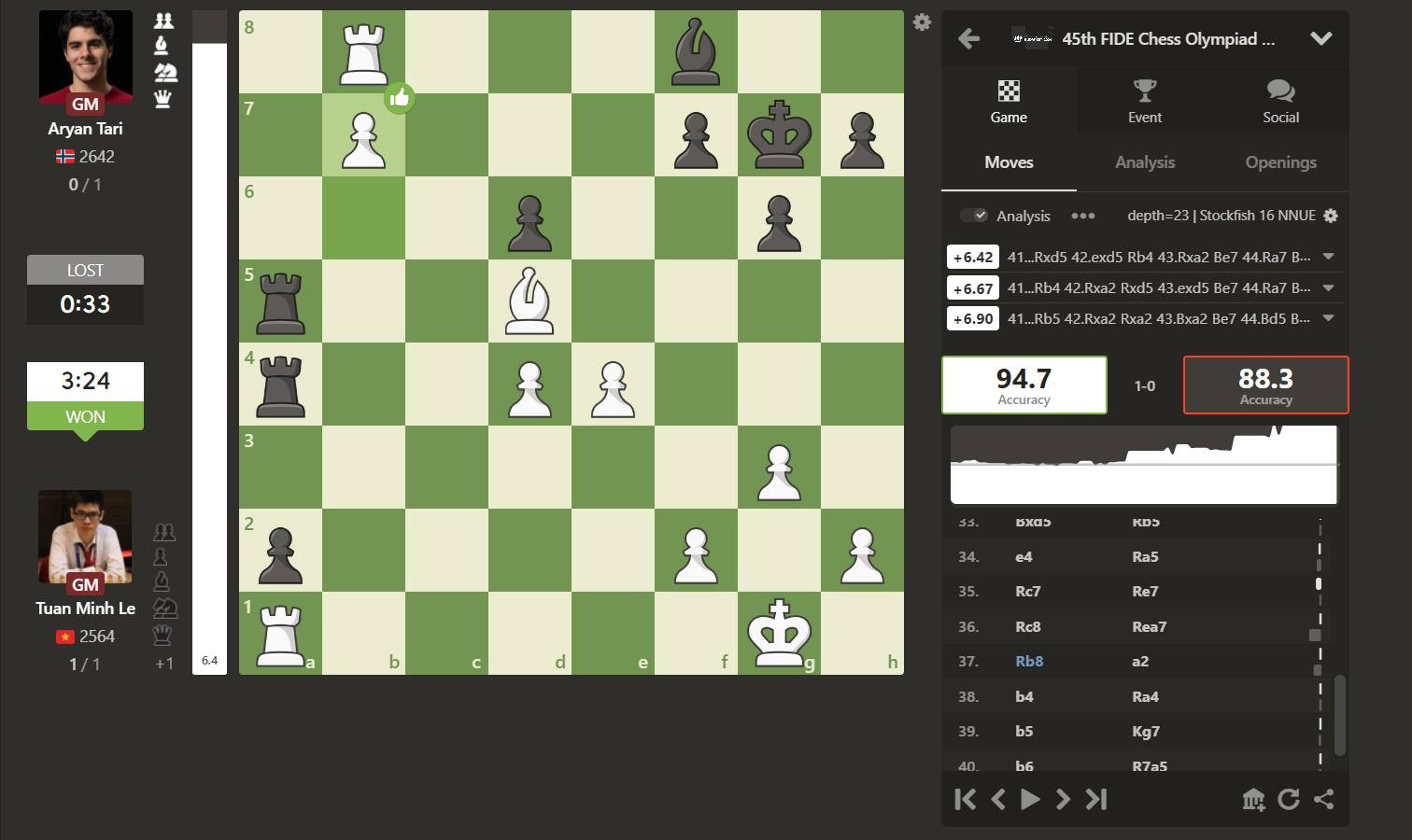Click the flip/reload circular arrow icon

coord(1289,800)
